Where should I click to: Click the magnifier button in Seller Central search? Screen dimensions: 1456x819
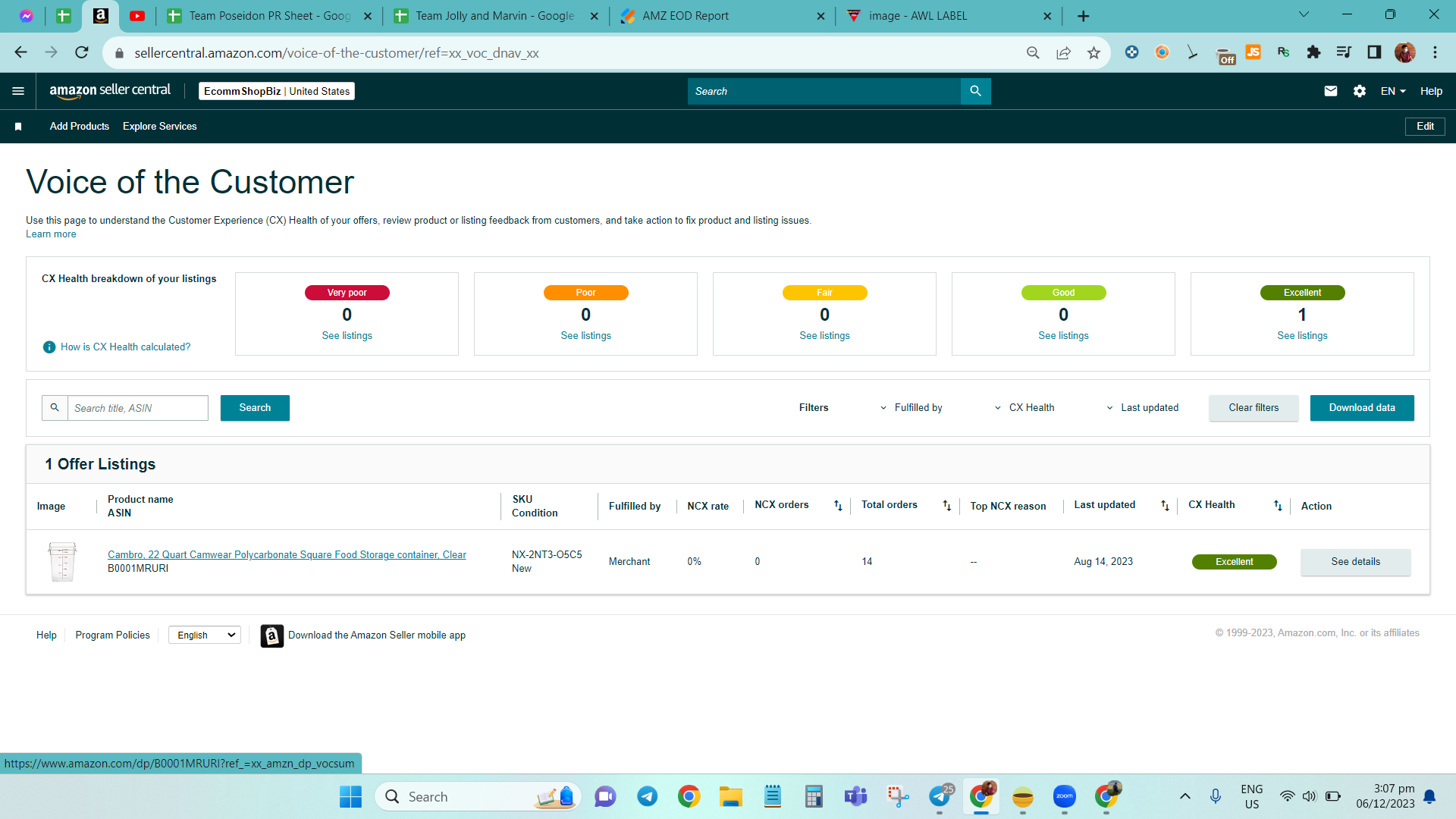coord(975,91)
